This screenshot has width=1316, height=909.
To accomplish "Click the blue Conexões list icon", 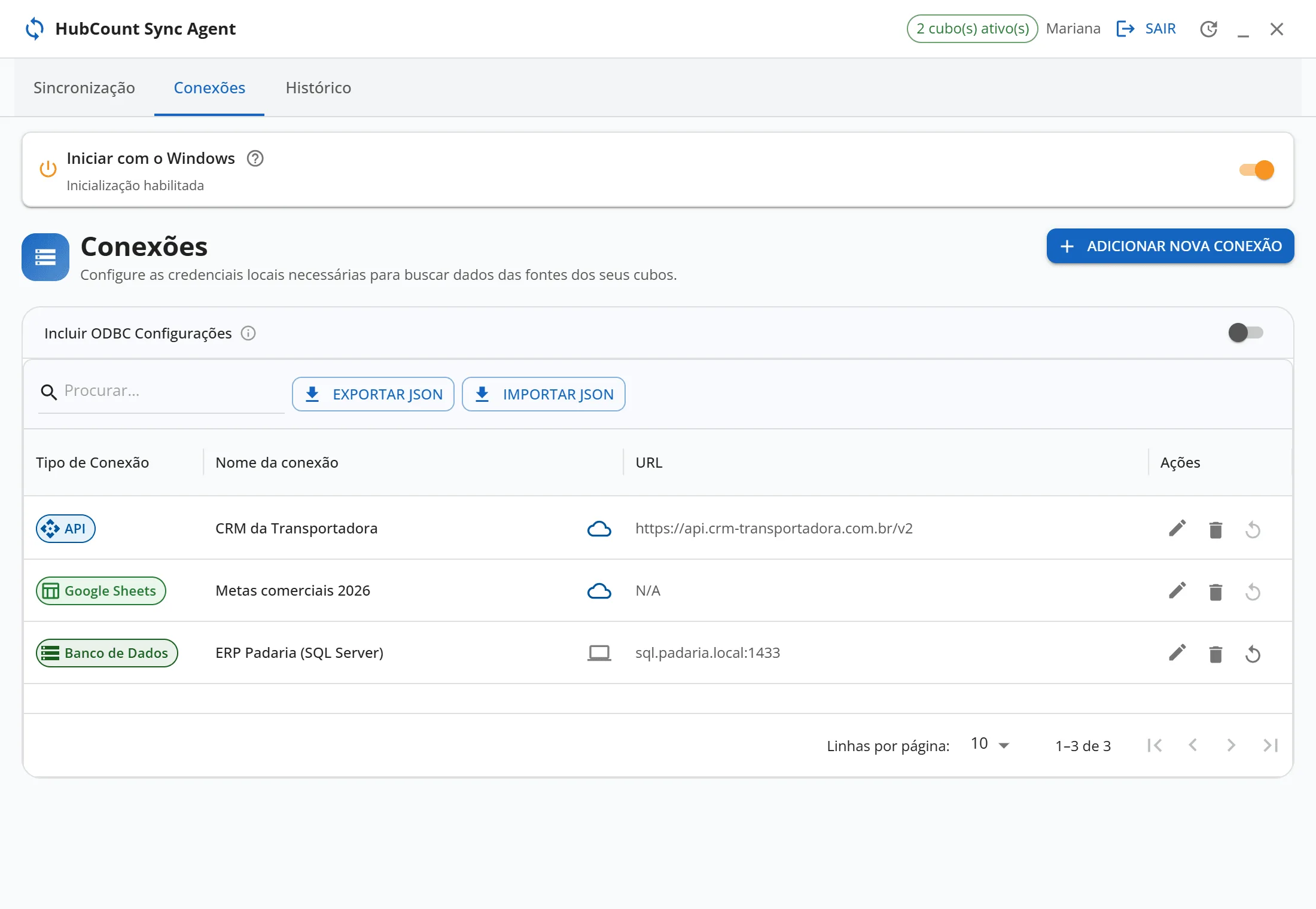I will pyautogui.click(x=45, y=257).
